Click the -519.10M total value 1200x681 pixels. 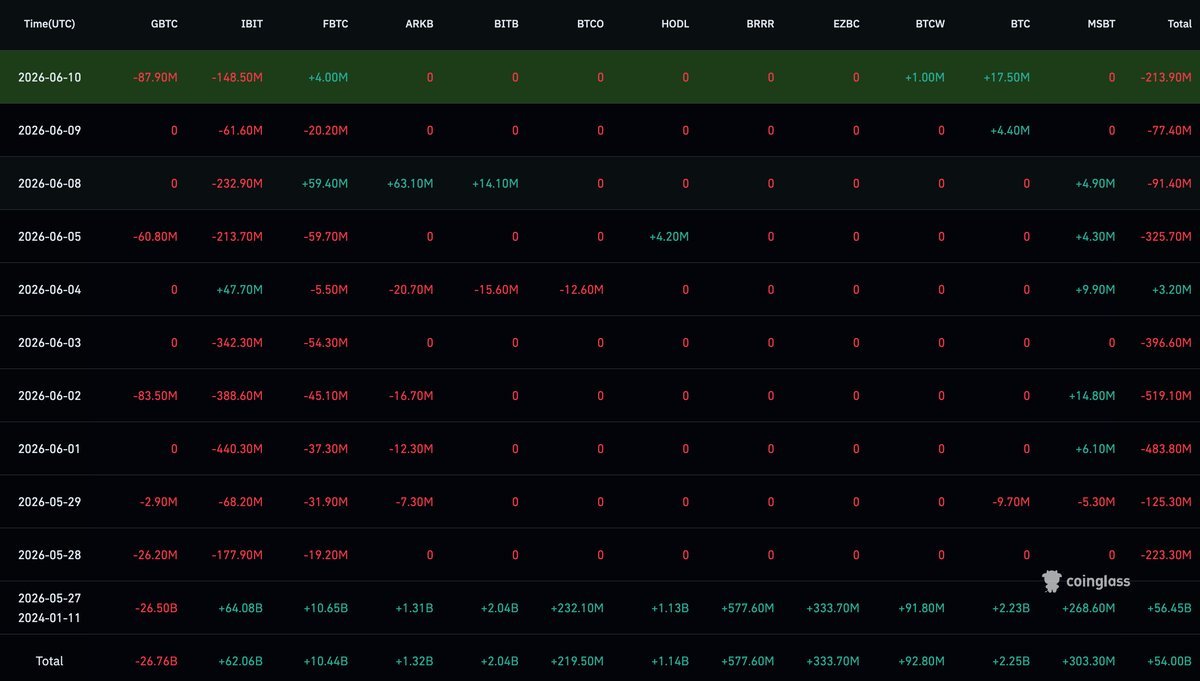[x=1166, y=396]
